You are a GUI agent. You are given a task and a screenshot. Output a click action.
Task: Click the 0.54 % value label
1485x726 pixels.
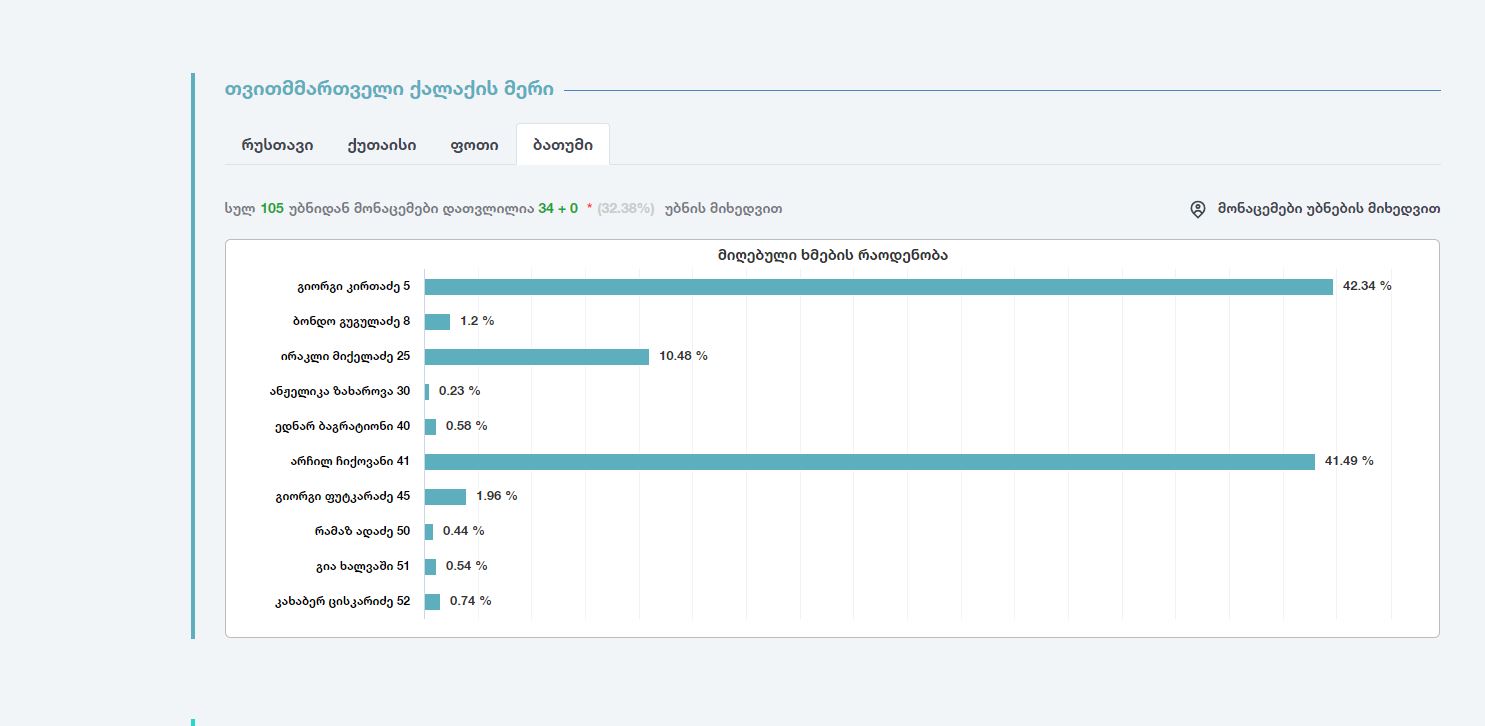click(x=467, y=566)
